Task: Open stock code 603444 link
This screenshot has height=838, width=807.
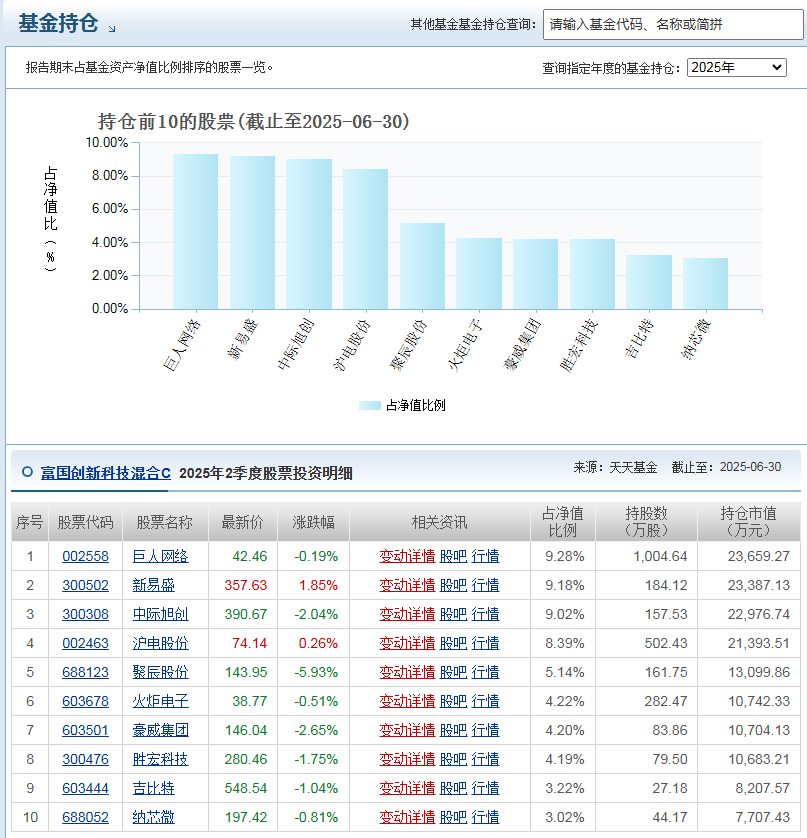Action: (86, 788)
